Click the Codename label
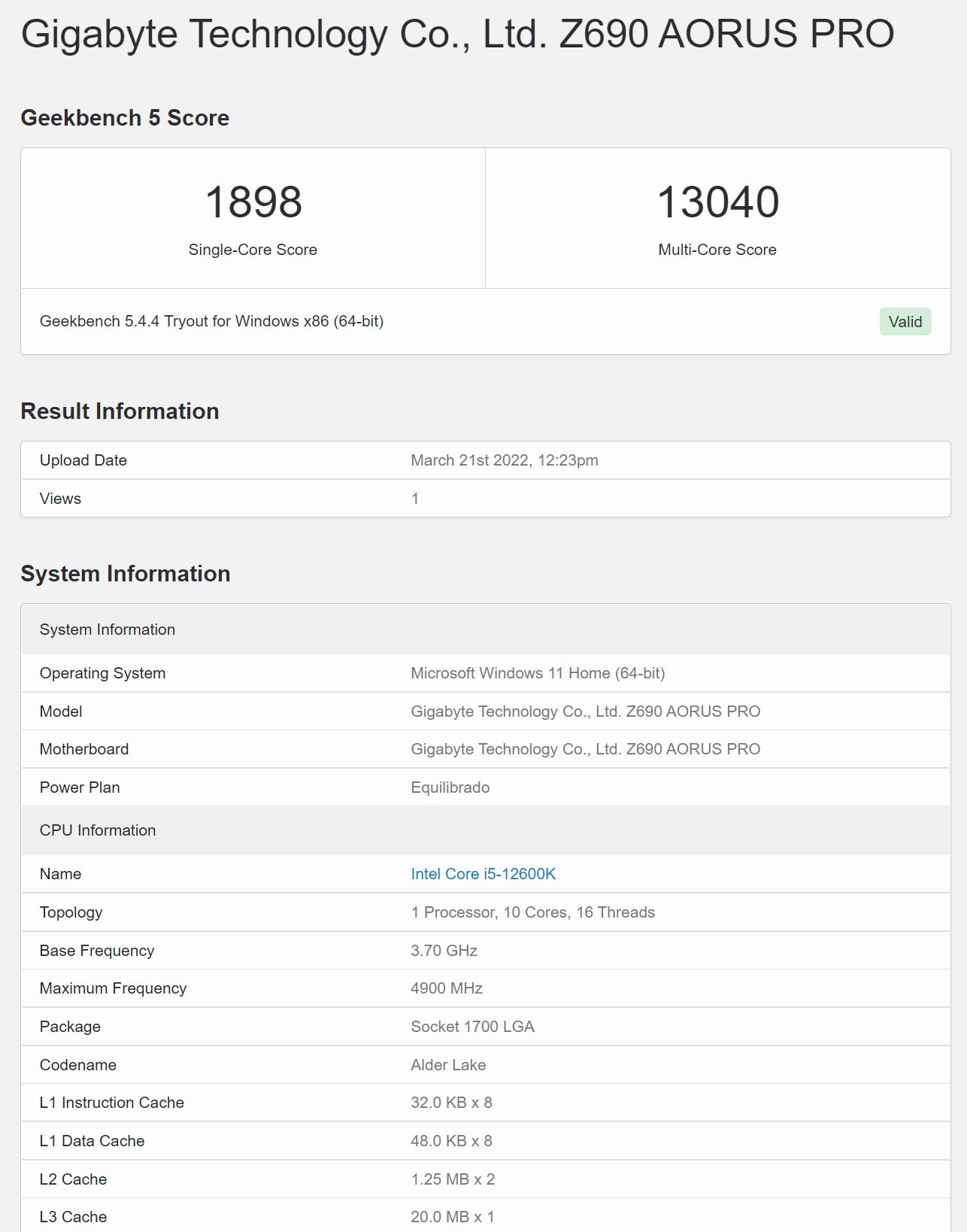This screenshot has height=1232, width=967. [78, 1065]
